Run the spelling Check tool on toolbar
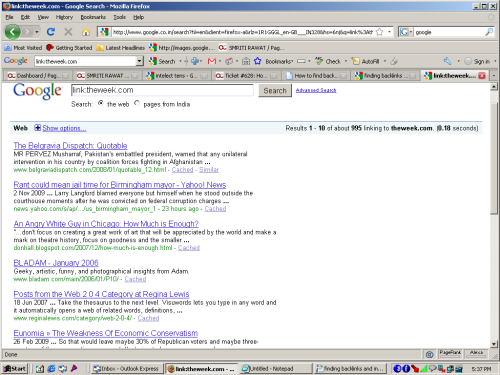 coord(328,61)
